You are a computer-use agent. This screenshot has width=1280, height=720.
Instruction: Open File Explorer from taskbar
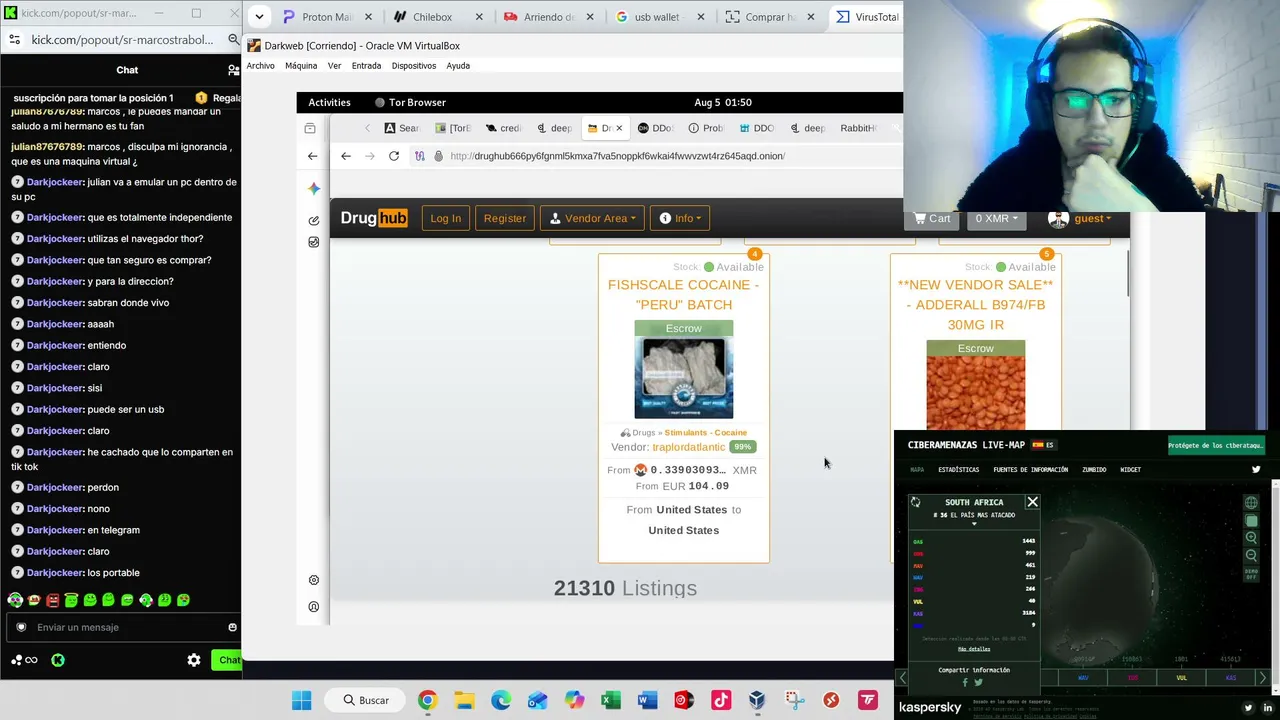tap(464, 700)
